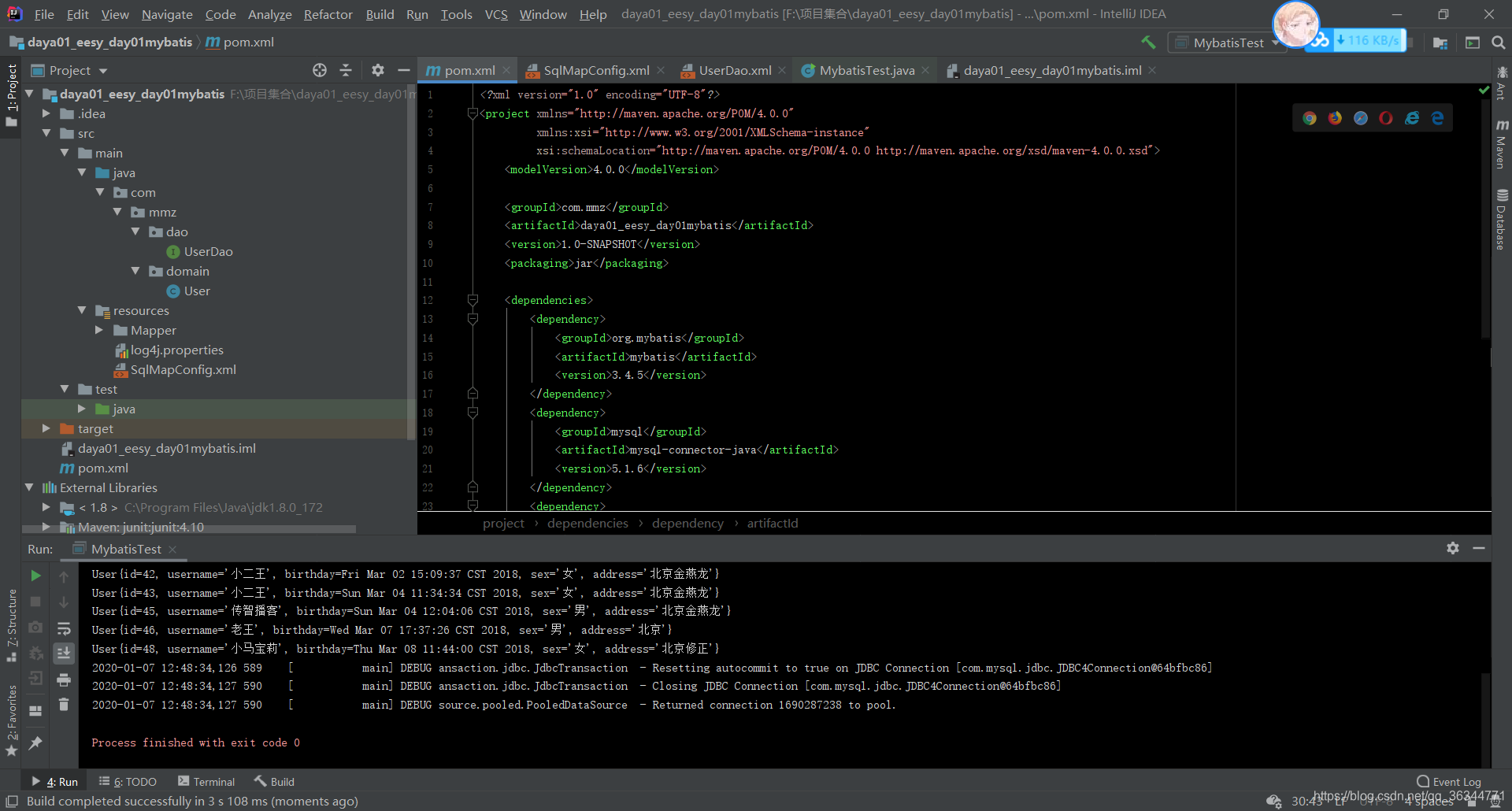Image resolution: width=1512 pixels, height=811 pixels.
Task: Select log4j.properties in project tree
Action: click(x=176, y=350)
